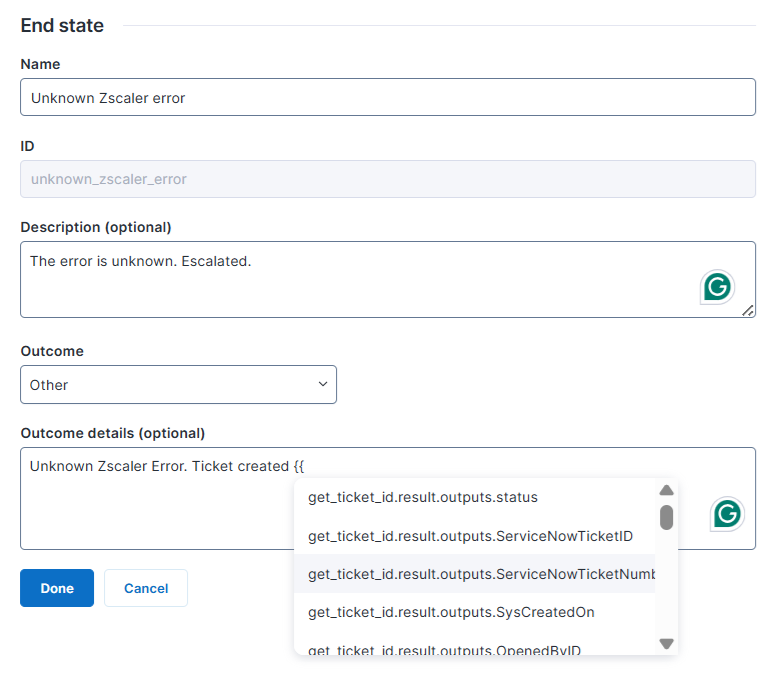This screenshot has height=687, width=773.
Task: Pick the highlighted ServiceNowTicketNumber suggestion
Action: 480,574
